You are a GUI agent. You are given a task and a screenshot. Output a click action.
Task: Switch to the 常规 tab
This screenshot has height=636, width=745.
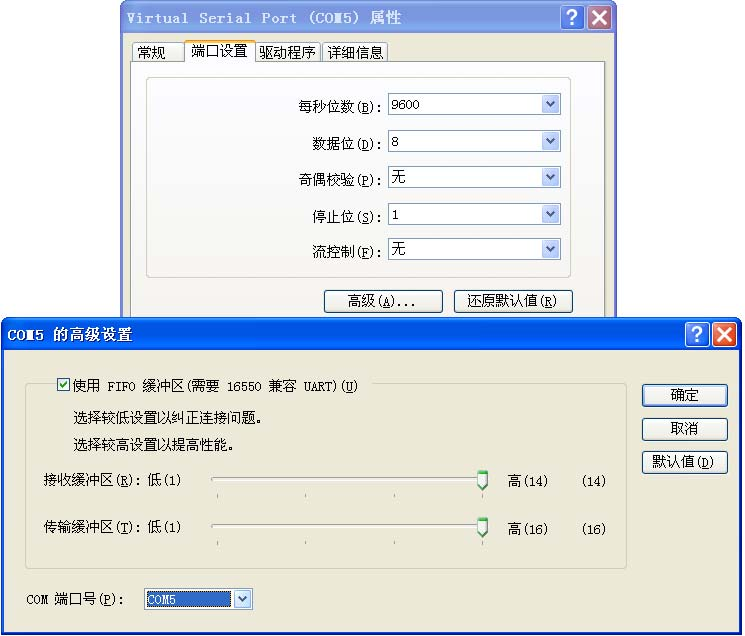pyautogui.click(x=152, y=53)
